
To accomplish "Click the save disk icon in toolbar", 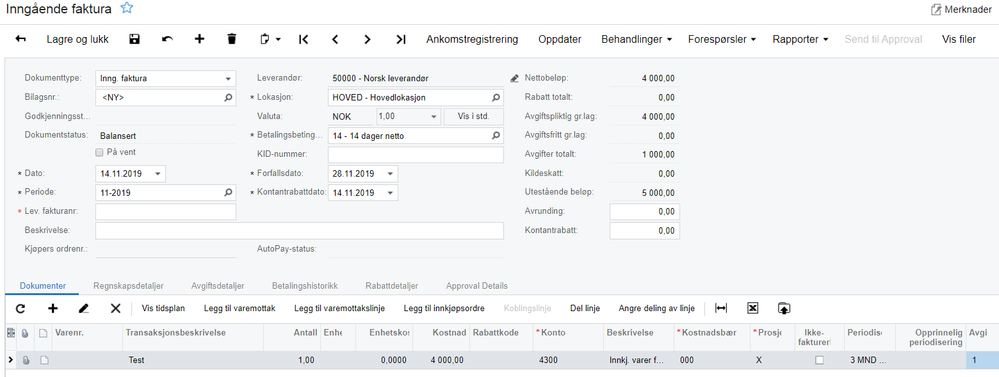I will 134,39.
